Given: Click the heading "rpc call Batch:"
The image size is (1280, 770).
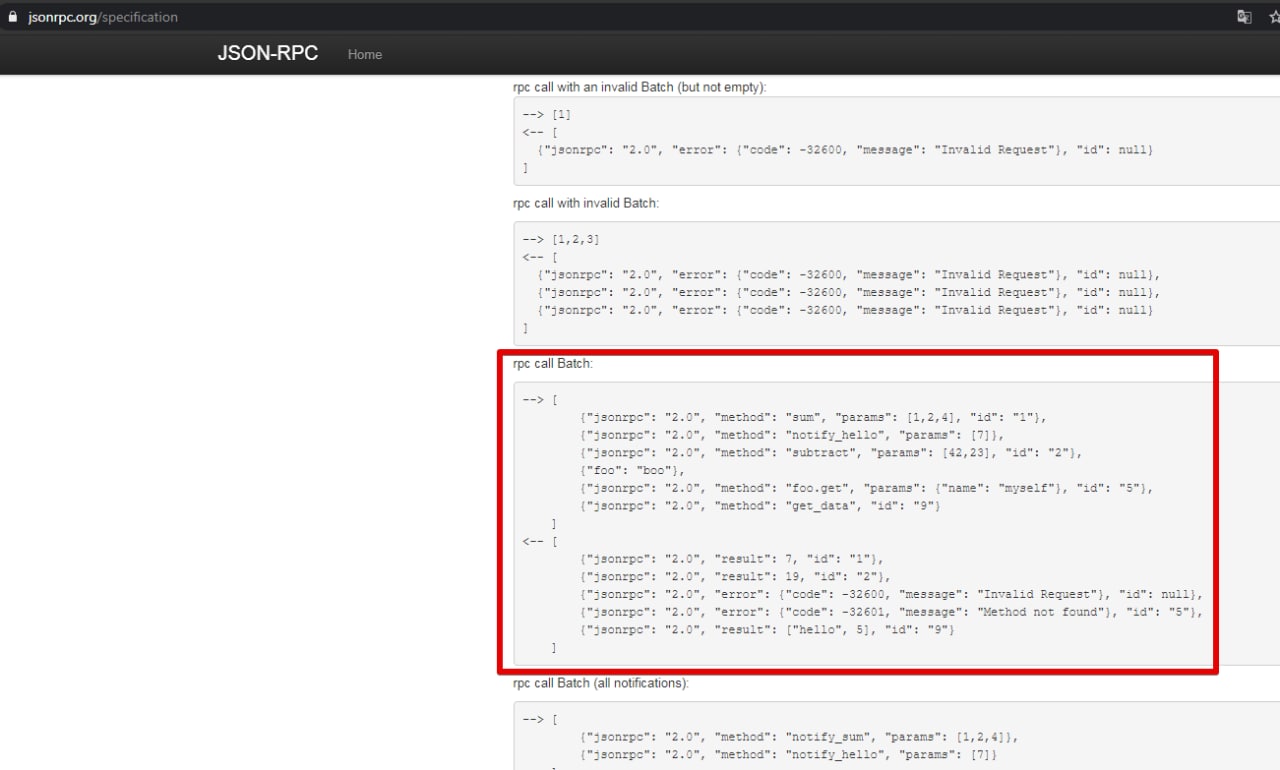Looking at the screenshot, I should (x=553, y=364).
